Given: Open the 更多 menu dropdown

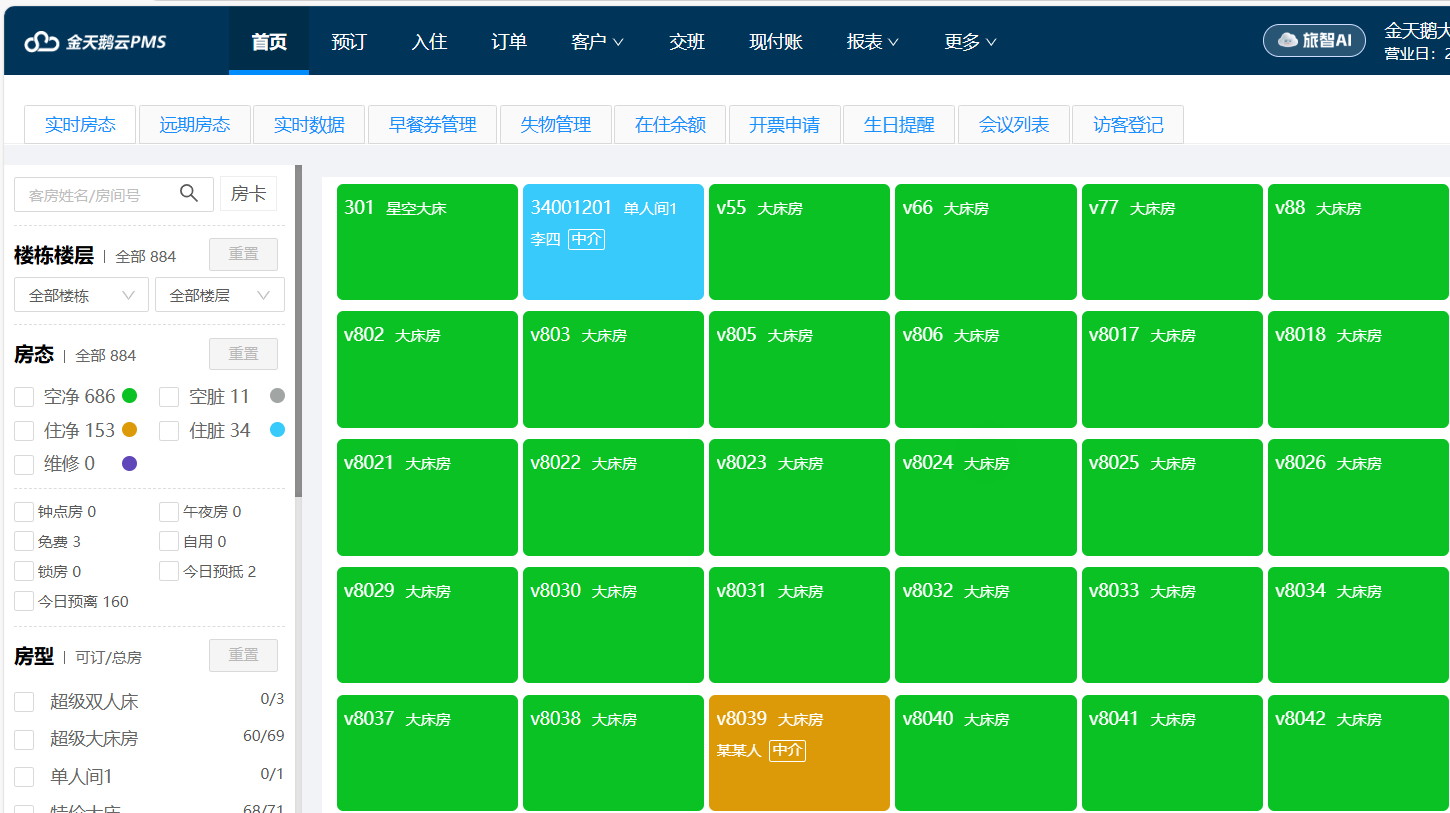Looking at the screenshot, I should (x=968, y=41).
